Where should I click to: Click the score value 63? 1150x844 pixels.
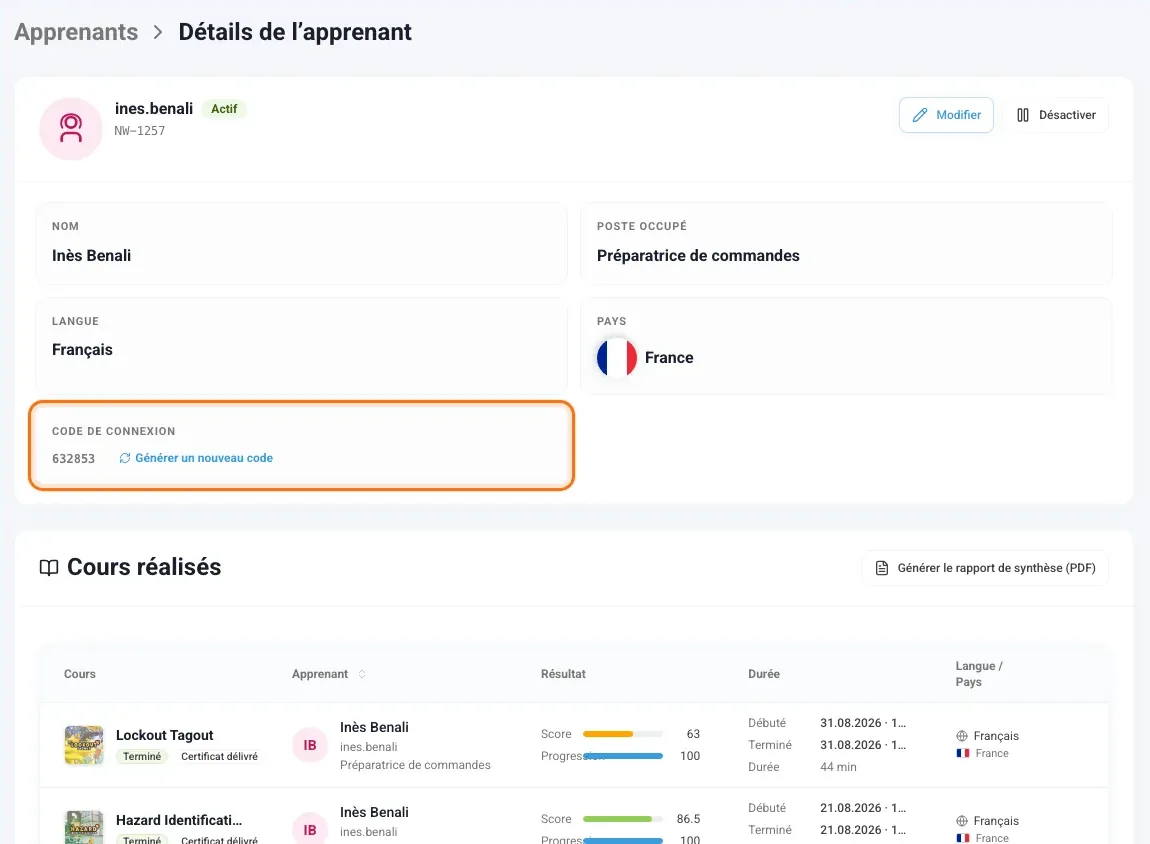[693, 734]
